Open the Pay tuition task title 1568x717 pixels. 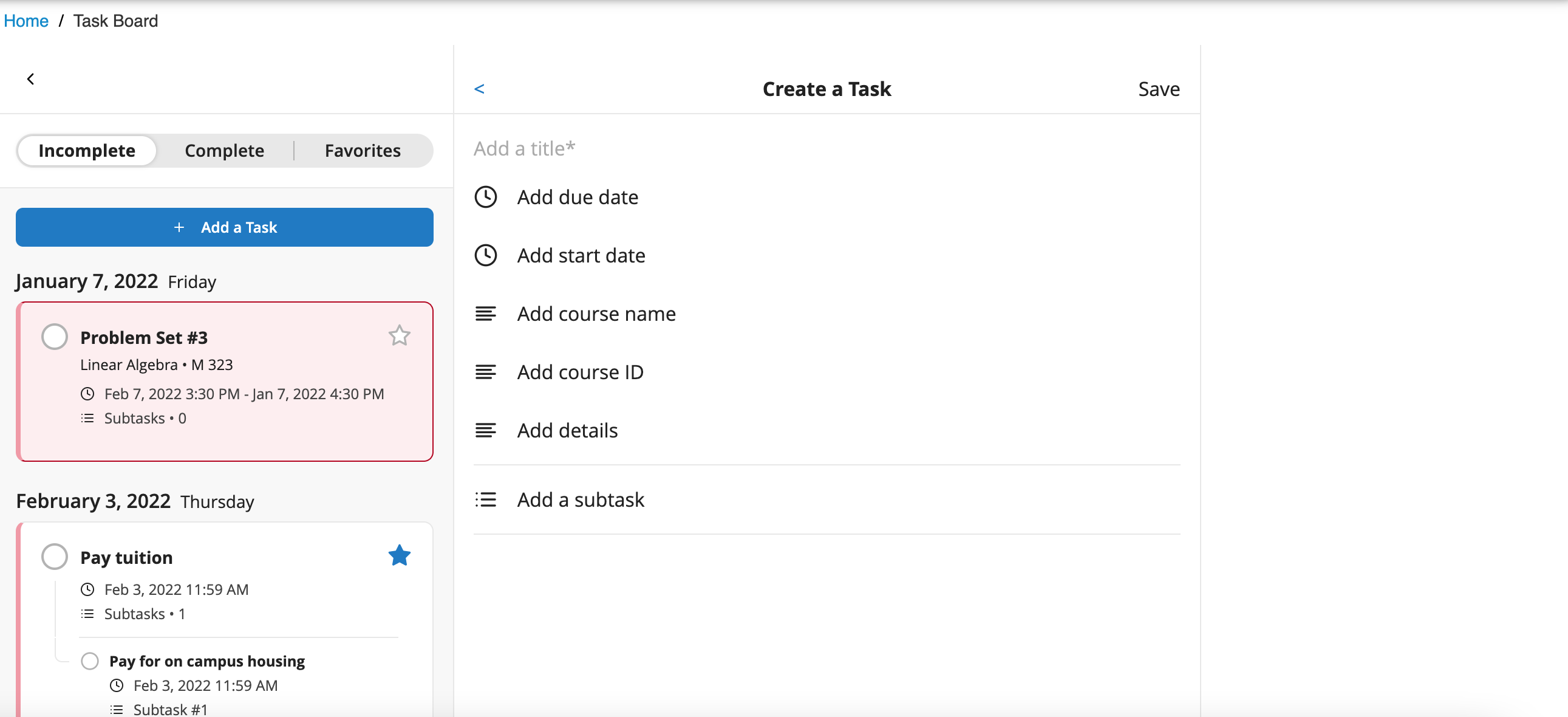(x=126, y=557)
